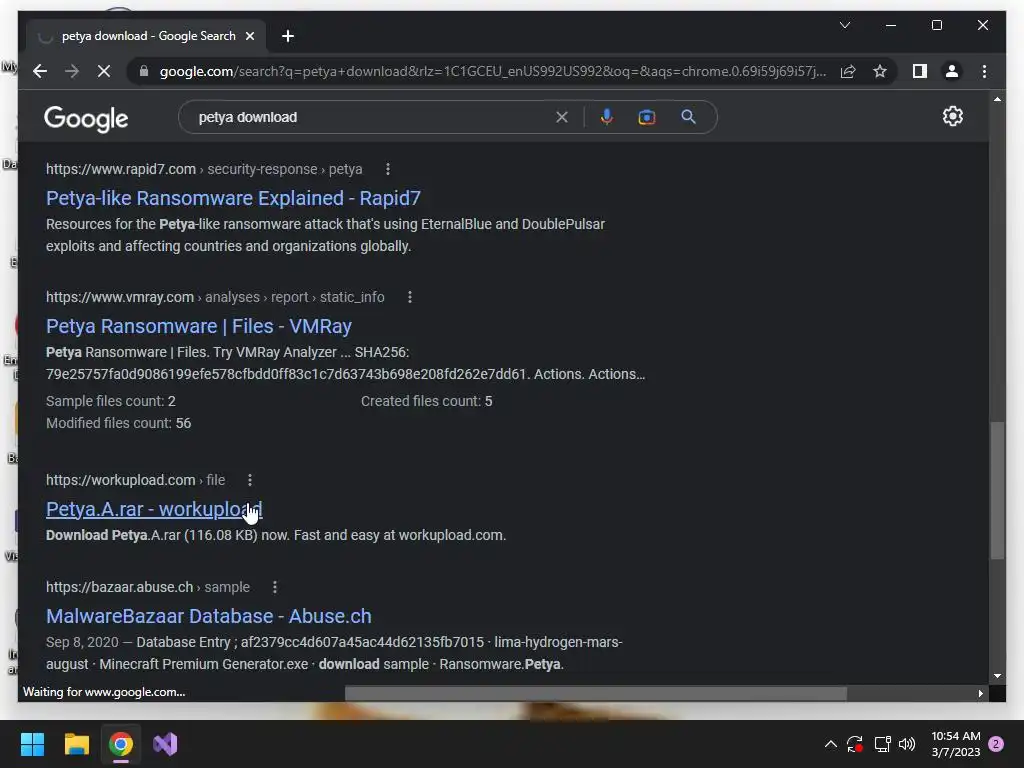Viewport: 1024px width, 768px height.
Task: Click the bazaar.abuse.ch URL breadcrumb
Action: tap(148, 587)
